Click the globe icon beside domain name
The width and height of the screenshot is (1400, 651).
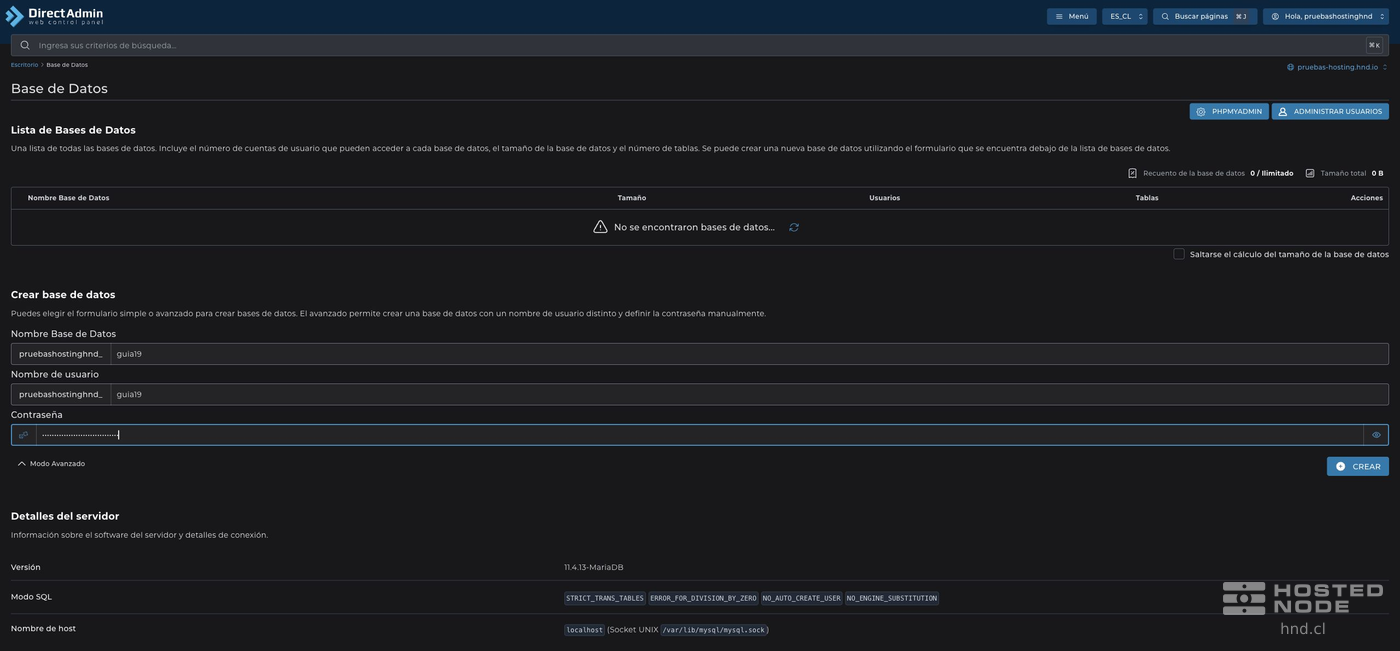coord(1291,67)
